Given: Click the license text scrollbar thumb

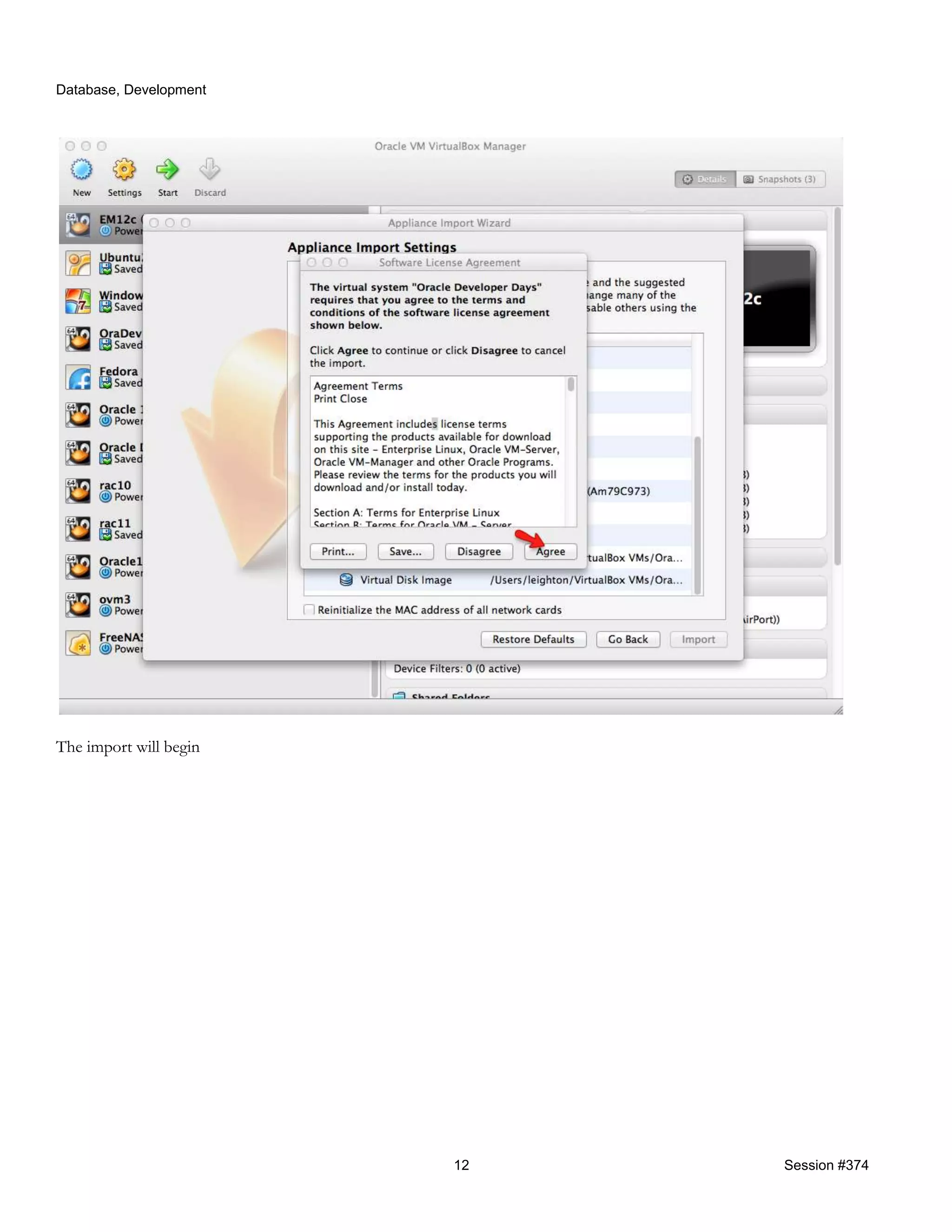Looking at the screenshot, I should 571,384.
